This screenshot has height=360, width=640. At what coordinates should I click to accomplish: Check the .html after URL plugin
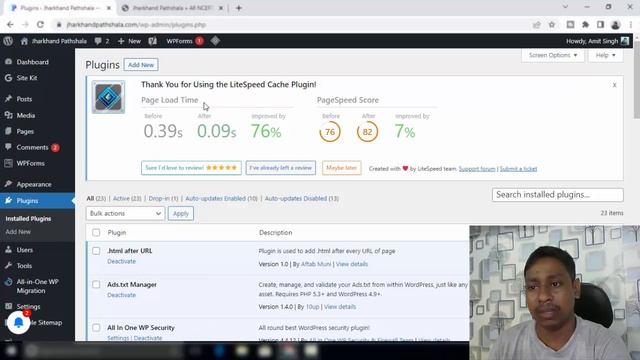click(x=96, y=251)
